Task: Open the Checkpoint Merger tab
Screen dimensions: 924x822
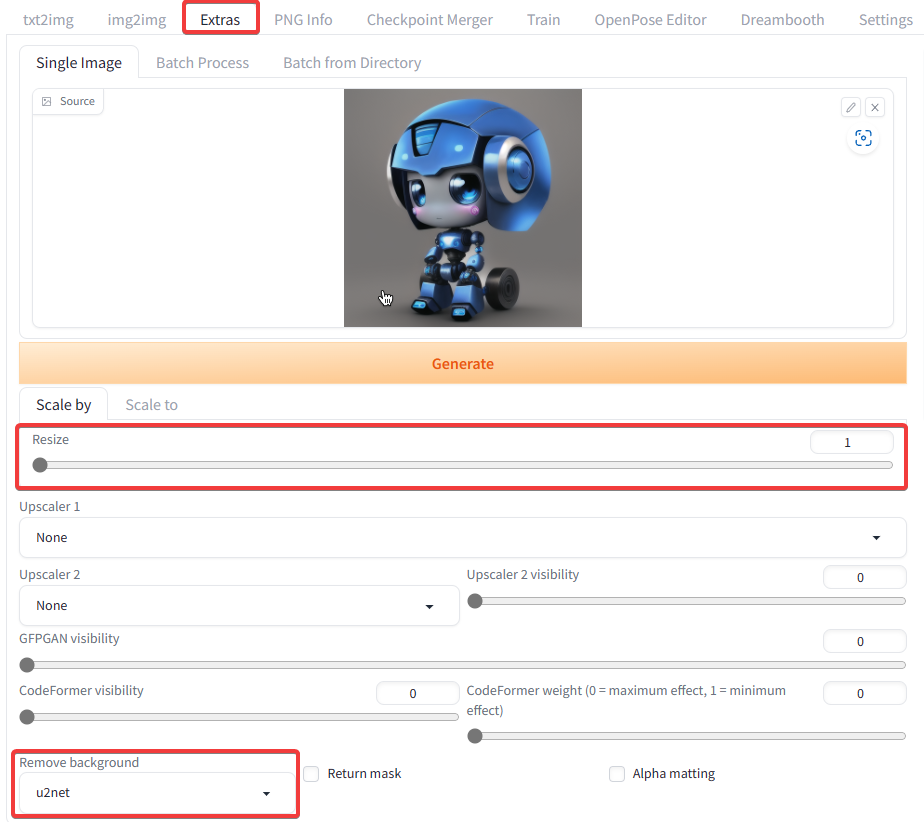Action: [430, 19]
